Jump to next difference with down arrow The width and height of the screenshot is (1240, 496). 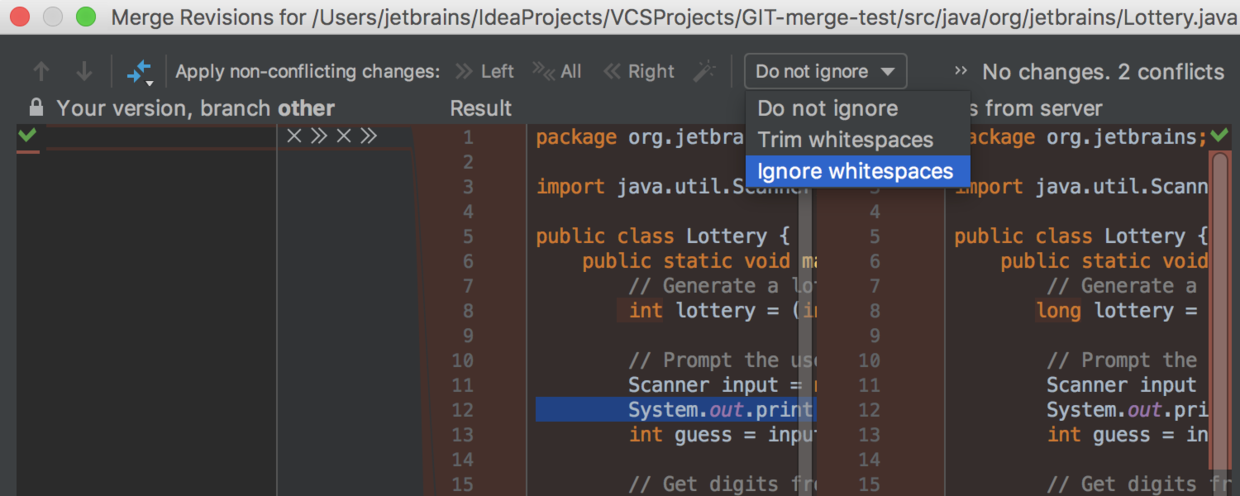tap(85, 71)
